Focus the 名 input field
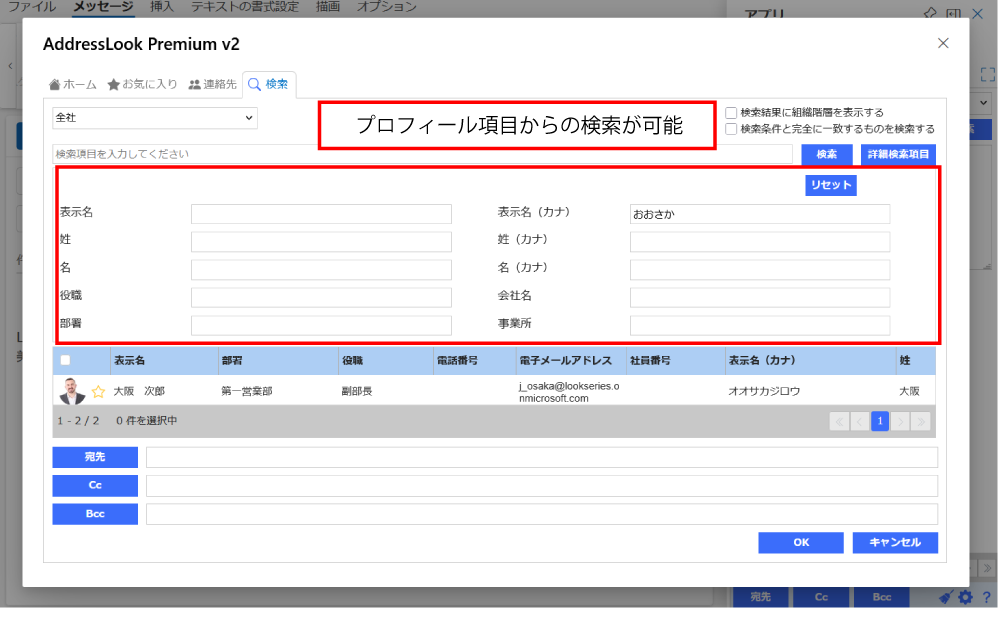Screen dimensions: 1000x617 [x=321, y=270]
